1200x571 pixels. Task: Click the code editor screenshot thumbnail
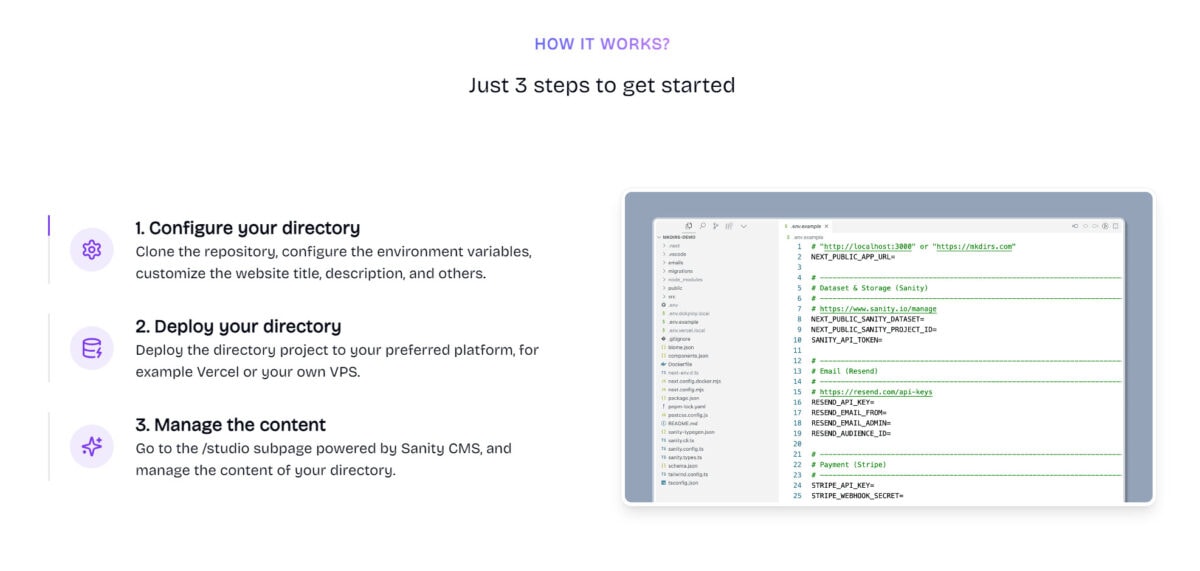pyautogui.click(x=888, y=347)
